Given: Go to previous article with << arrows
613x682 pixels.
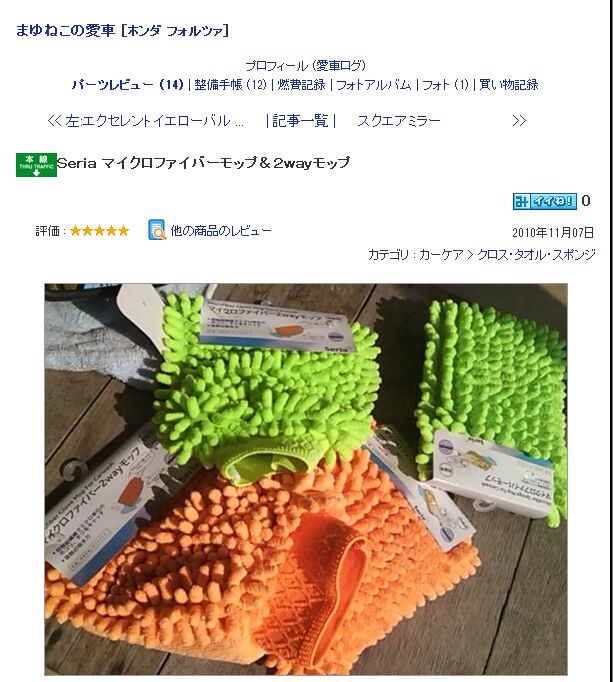Looking at the screenshot, I should tap(54, 120).
